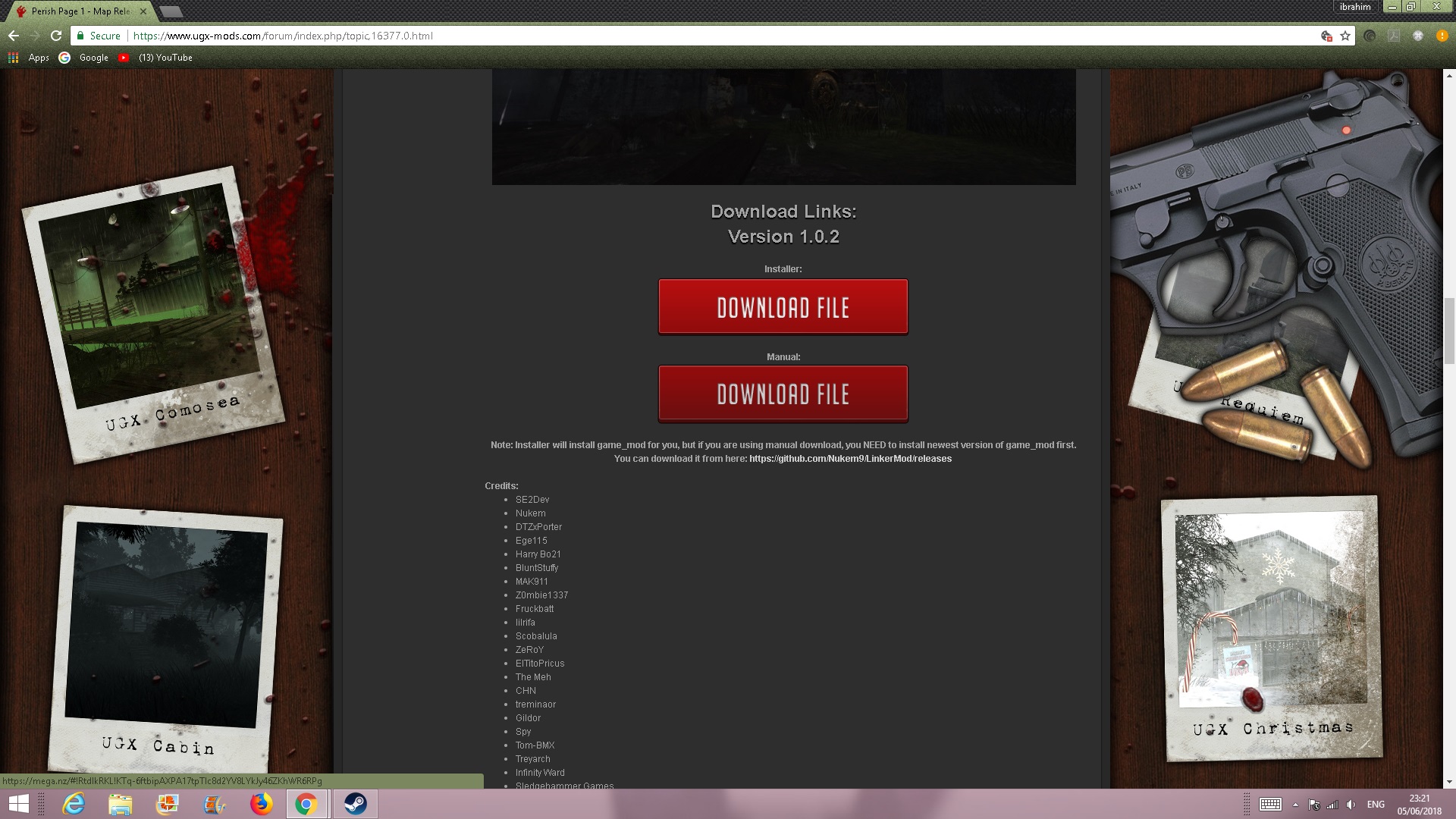1456x819 pixels.
Task: Show hidden system tray icons arrow
Action: click(x=1295, y=805)
